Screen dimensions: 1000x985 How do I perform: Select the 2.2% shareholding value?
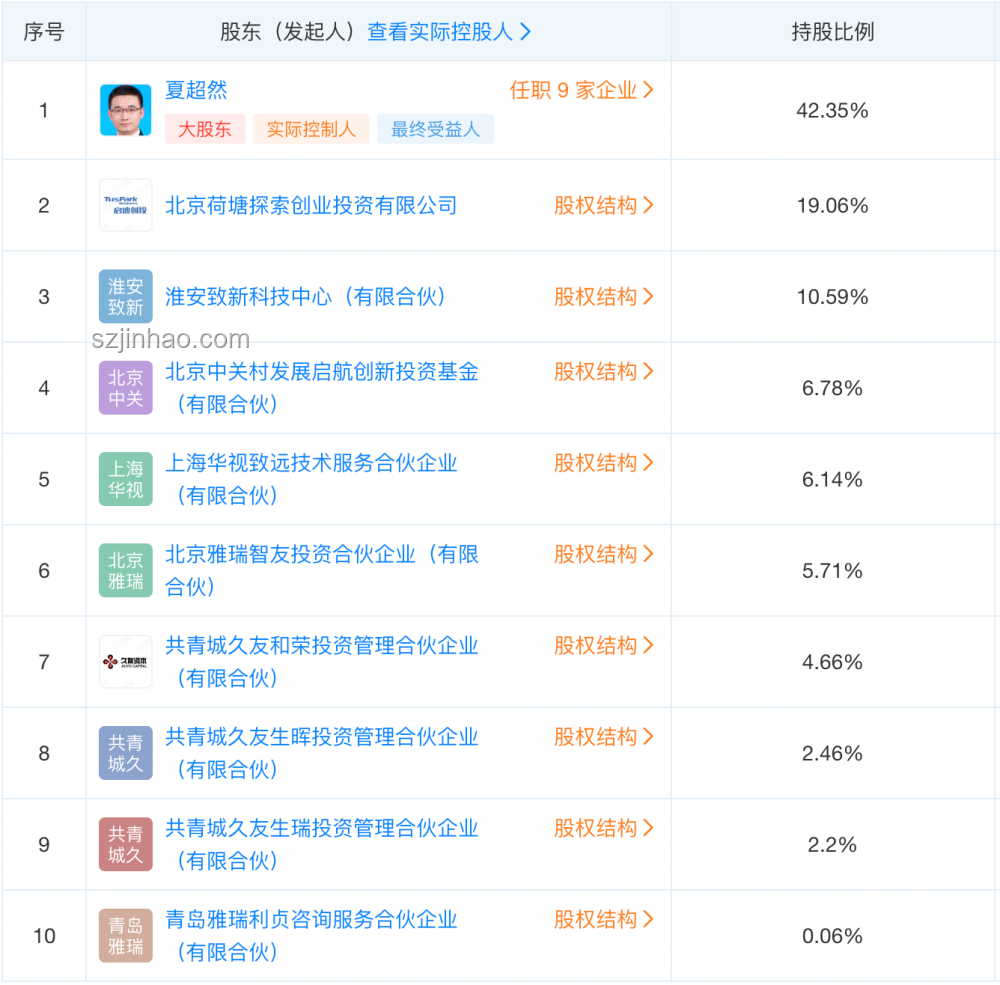coord(832,844)
